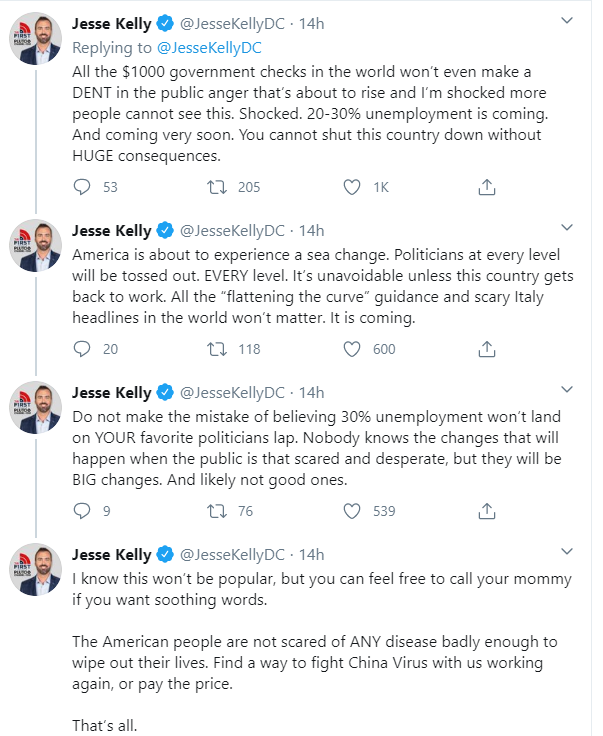Reply to the sea change tweet
Screen dimensions: 603x736
coord(83,349)
